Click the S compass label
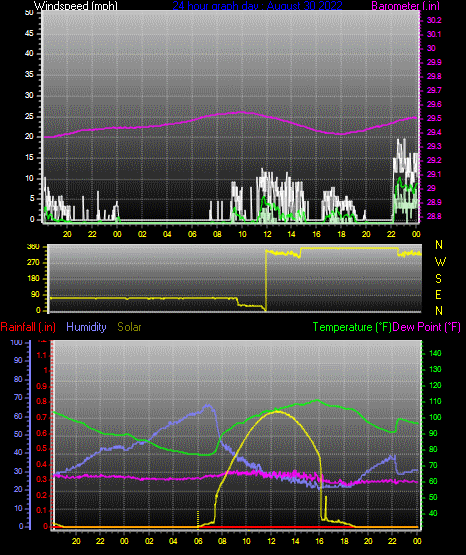Screen dimensions: 466x555 pyautogui.click(x=438, y=279)
